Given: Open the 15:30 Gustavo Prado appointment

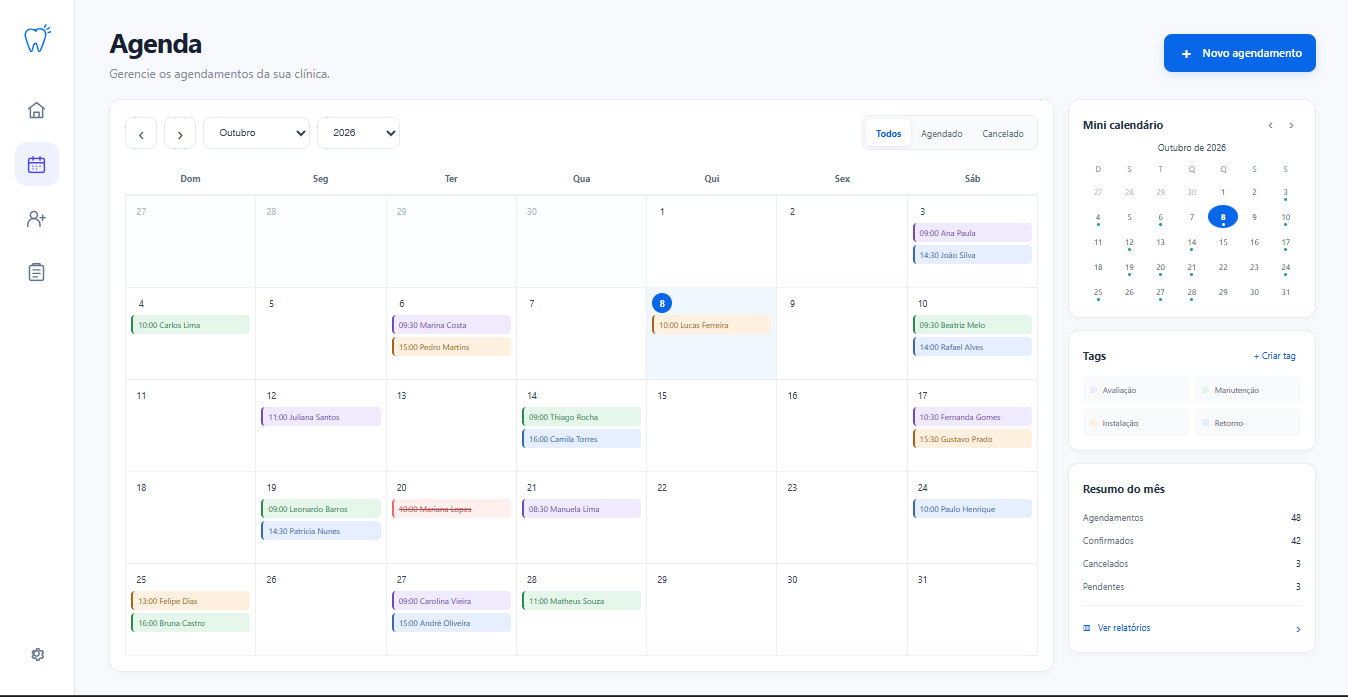Looking at the screenshot, I should 972,439.
